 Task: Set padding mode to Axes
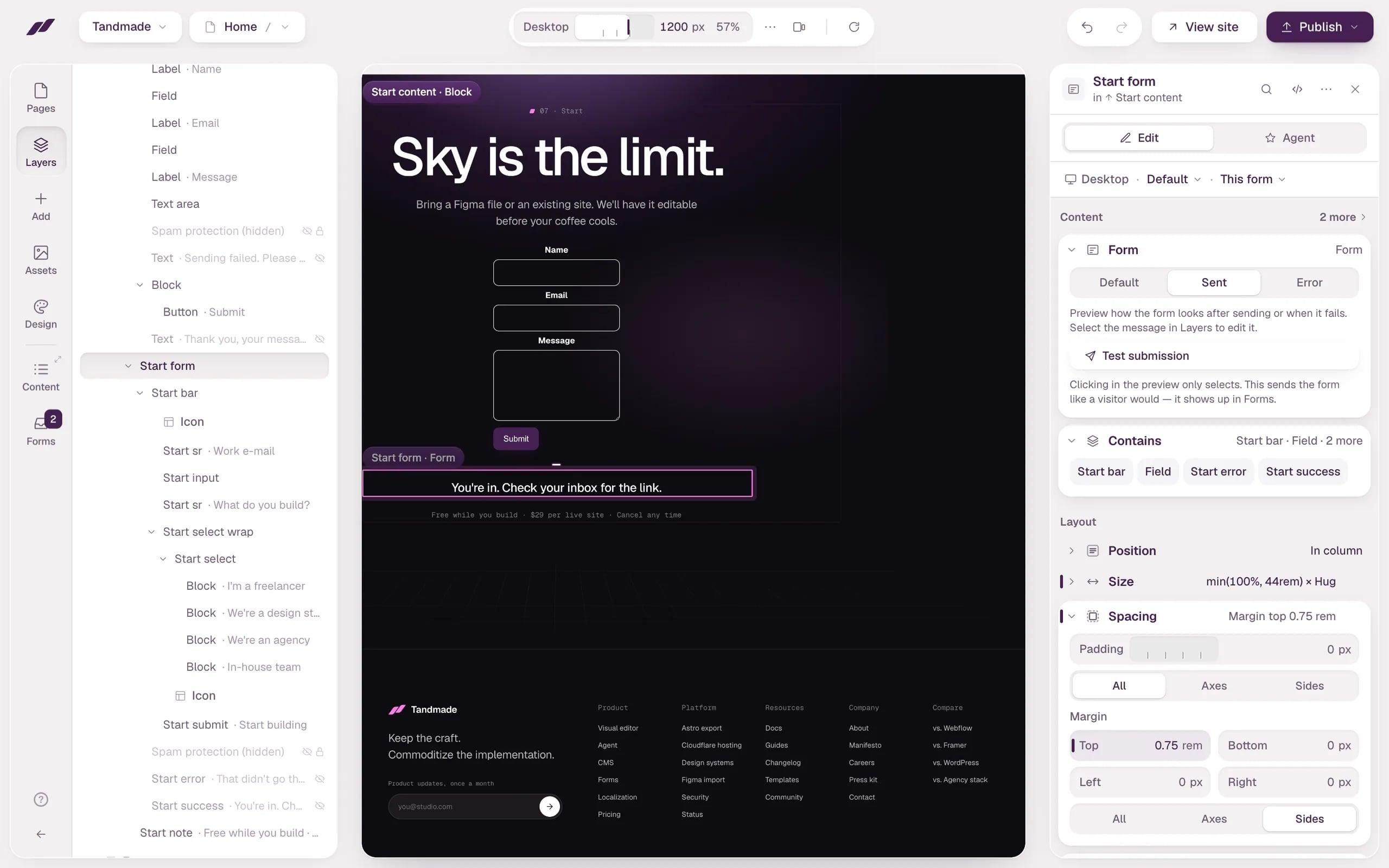coord(1214,685)
